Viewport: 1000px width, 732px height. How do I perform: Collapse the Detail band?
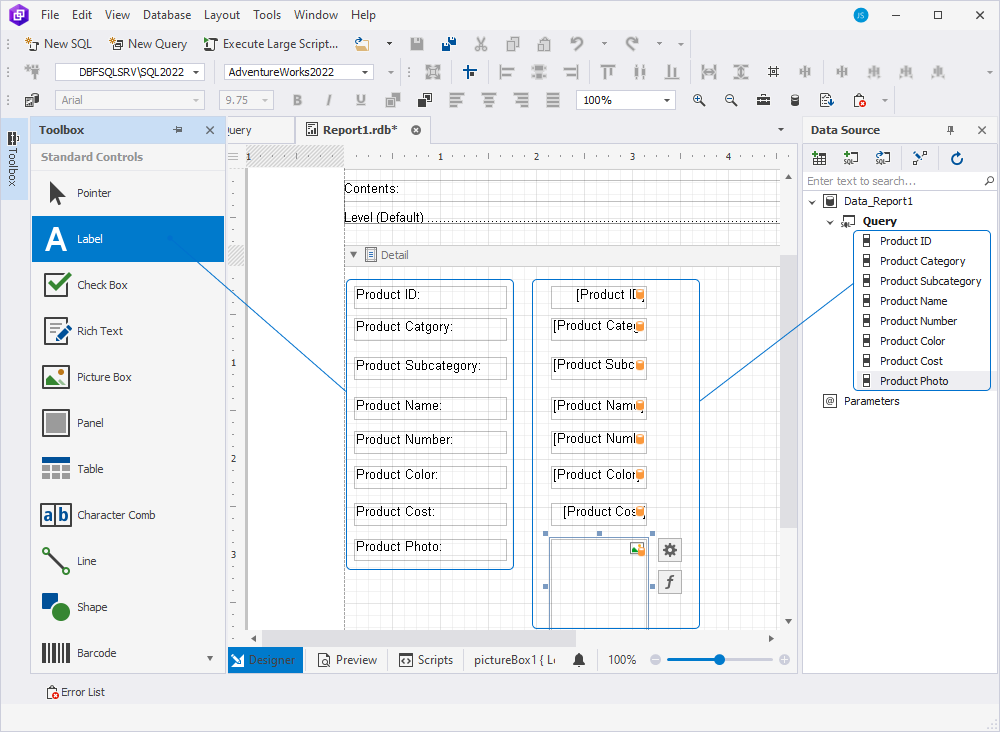click(353, 255)
